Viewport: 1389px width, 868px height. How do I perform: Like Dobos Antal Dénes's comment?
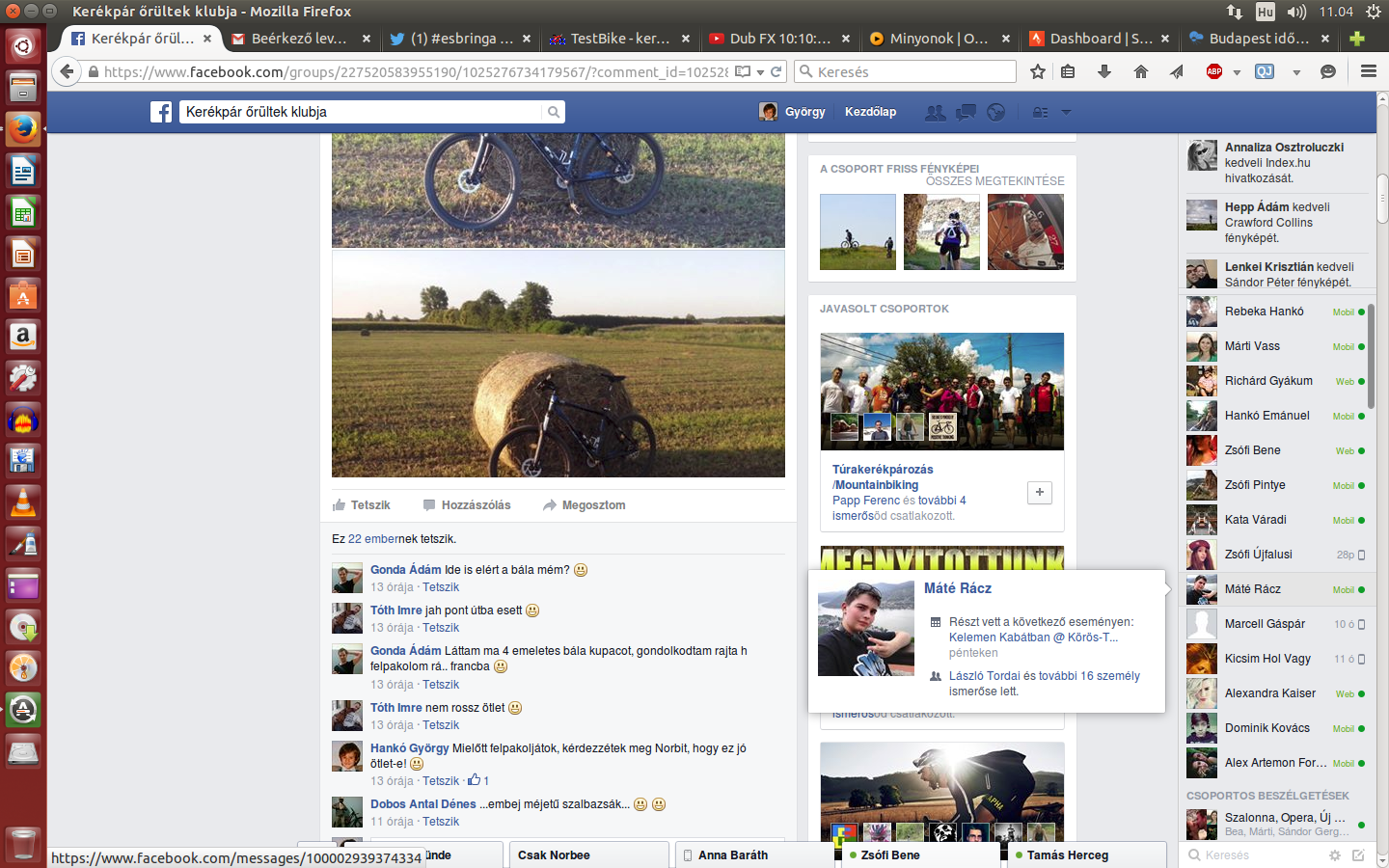pyautogui.click(x=441, y=822)
